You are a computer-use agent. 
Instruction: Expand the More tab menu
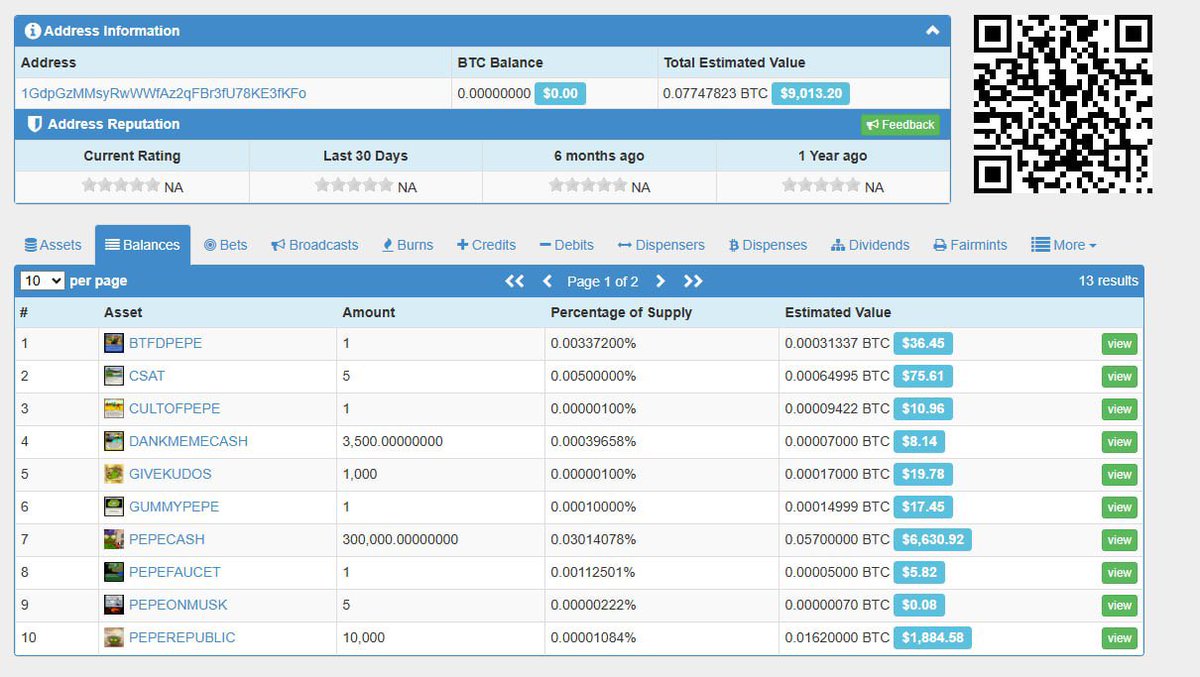point(1063,244)
